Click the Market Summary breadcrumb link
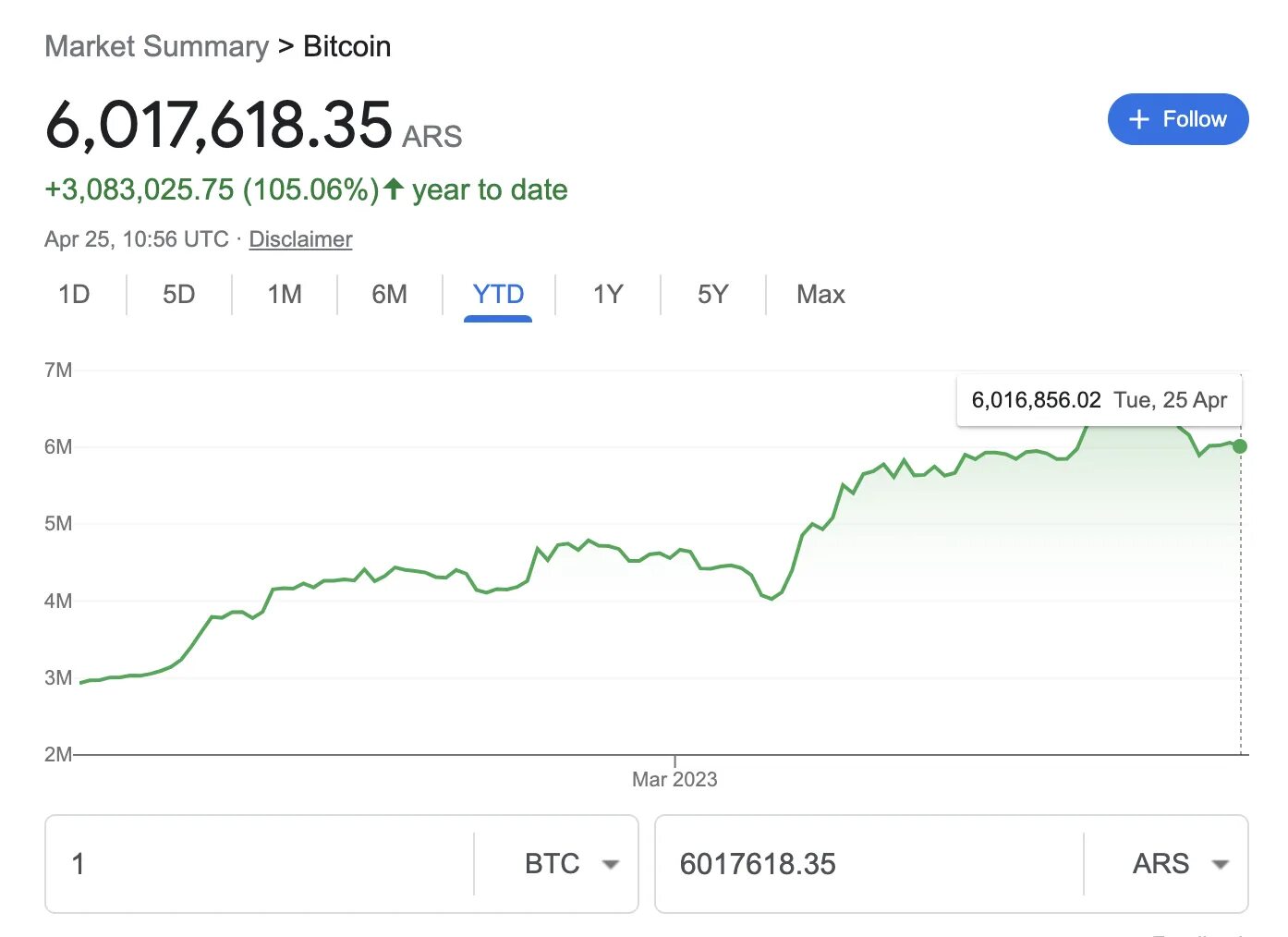The width and height of the screenshot is (1288, 937). coord(156,46)
